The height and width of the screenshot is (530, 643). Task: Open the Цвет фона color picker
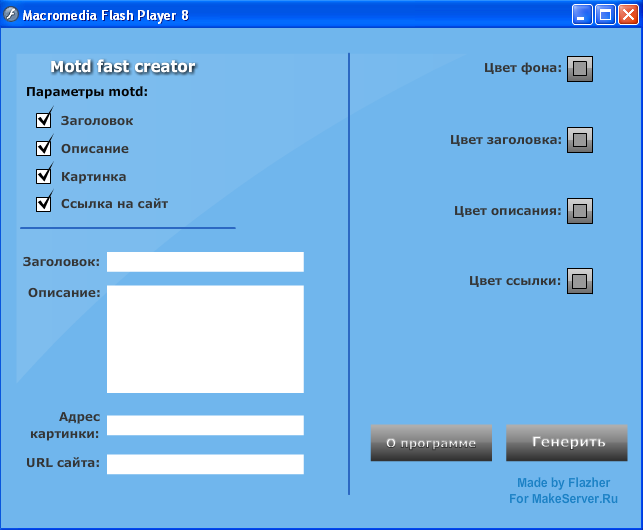pyautogui.click(x=579, y=69)
